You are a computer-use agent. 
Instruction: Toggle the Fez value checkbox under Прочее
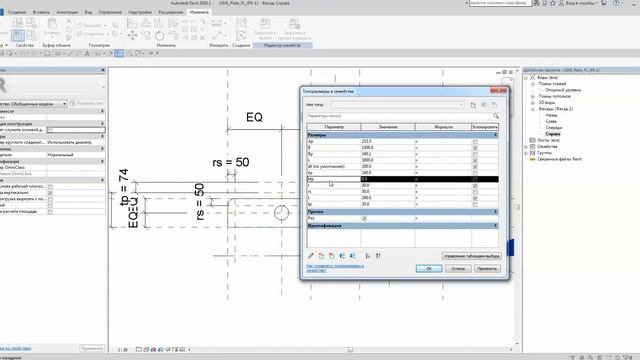(x=364, y=219)
